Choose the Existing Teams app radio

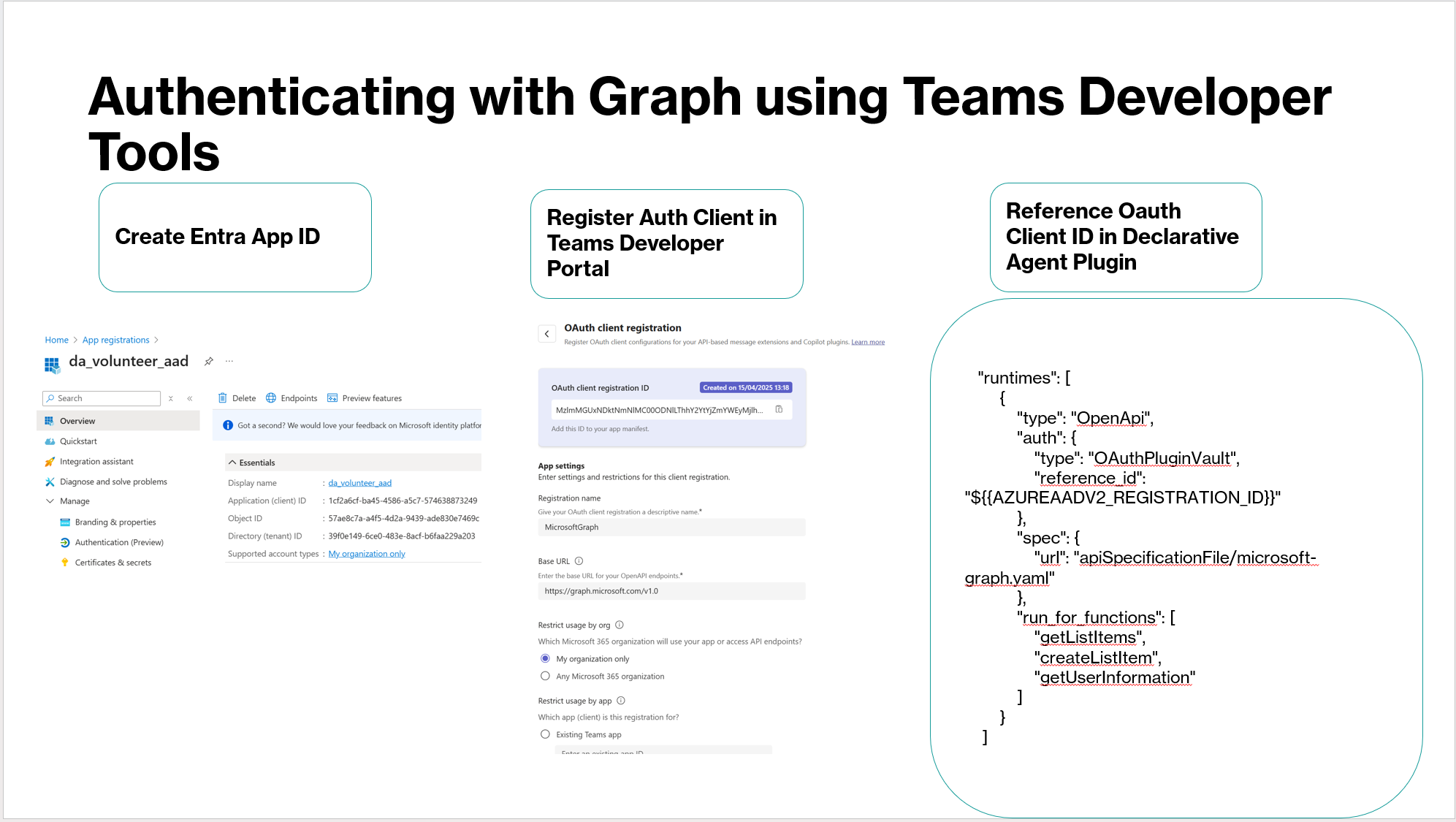tap(545, 734)
